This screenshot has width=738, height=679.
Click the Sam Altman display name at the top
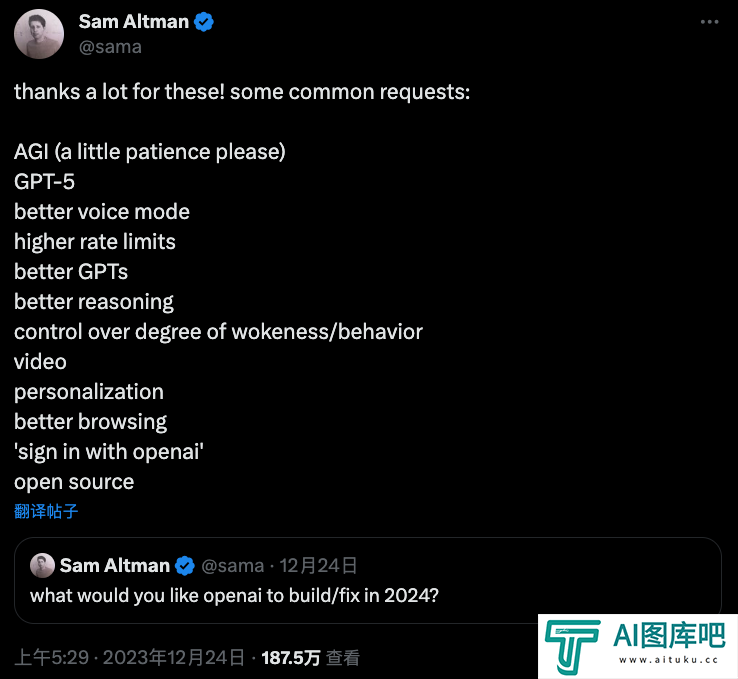(x=134, y=22)
